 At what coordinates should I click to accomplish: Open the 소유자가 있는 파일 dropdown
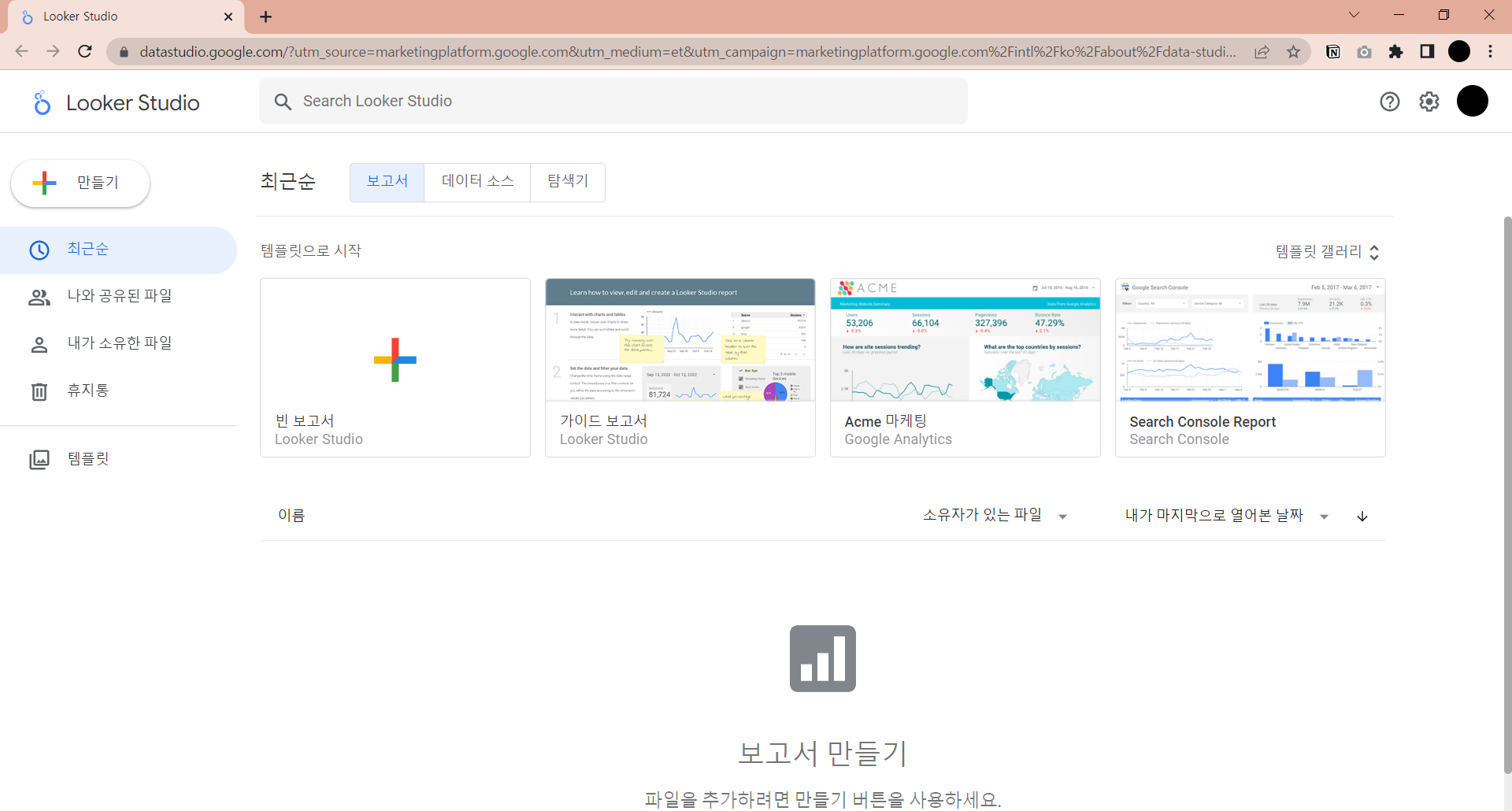click(x=995, y=516)
